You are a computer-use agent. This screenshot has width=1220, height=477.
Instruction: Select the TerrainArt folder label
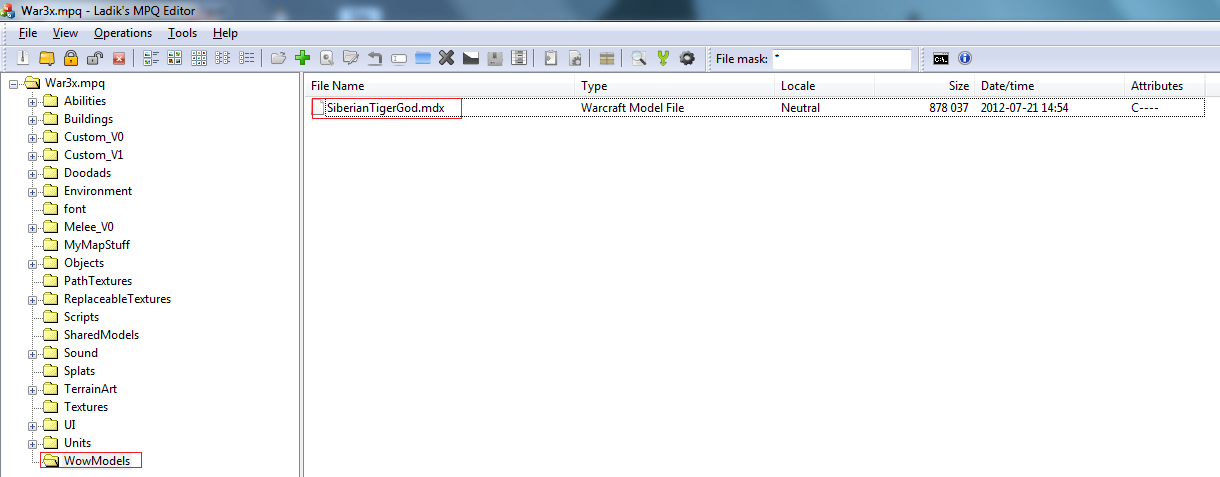pyautogui.click(x=90, y=389)
